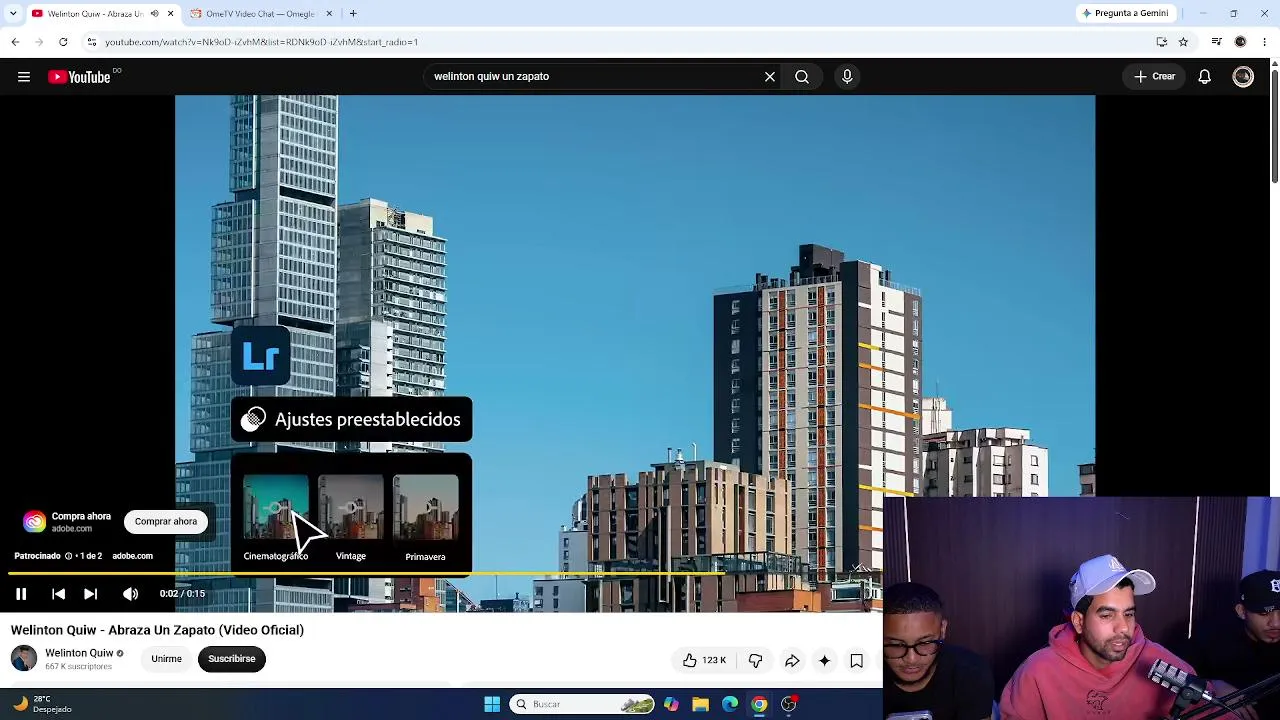The height and width of the screenshot is (720, 1280).
Task: Click the 0:02 / 0:15 time display
Action: click(x=182, y=594)
